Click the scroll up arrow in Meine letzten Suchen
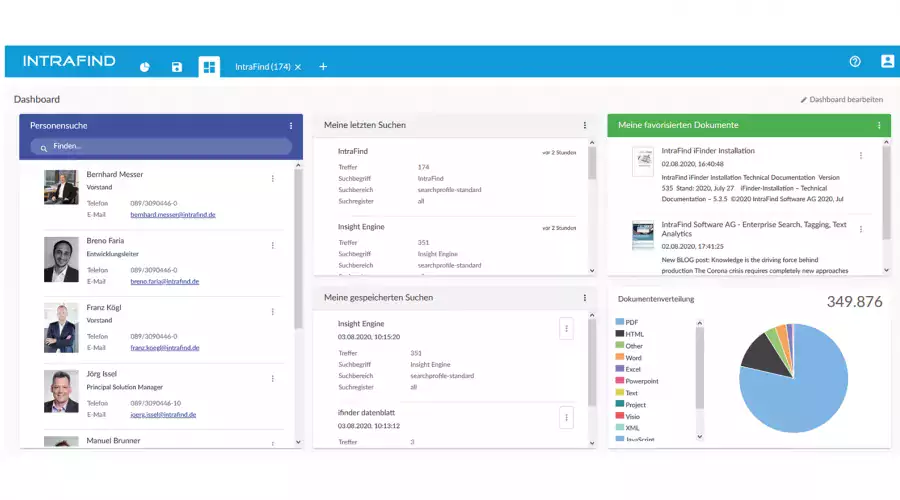This screenshot has height=500, width=900. (x=592, y=142)
